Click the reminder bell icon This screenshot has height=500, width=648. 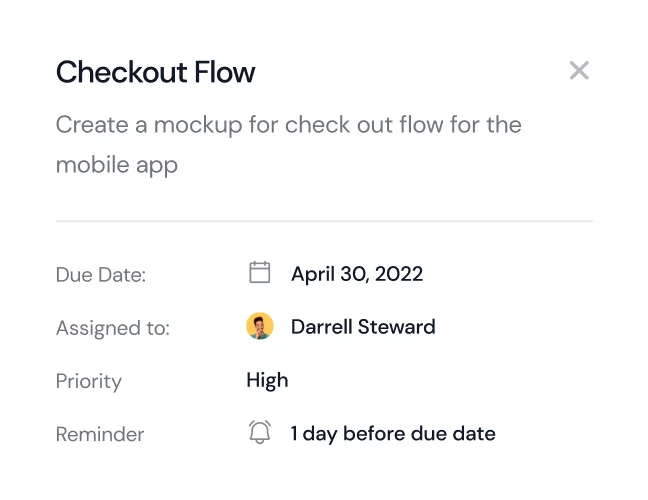[260, 433]
